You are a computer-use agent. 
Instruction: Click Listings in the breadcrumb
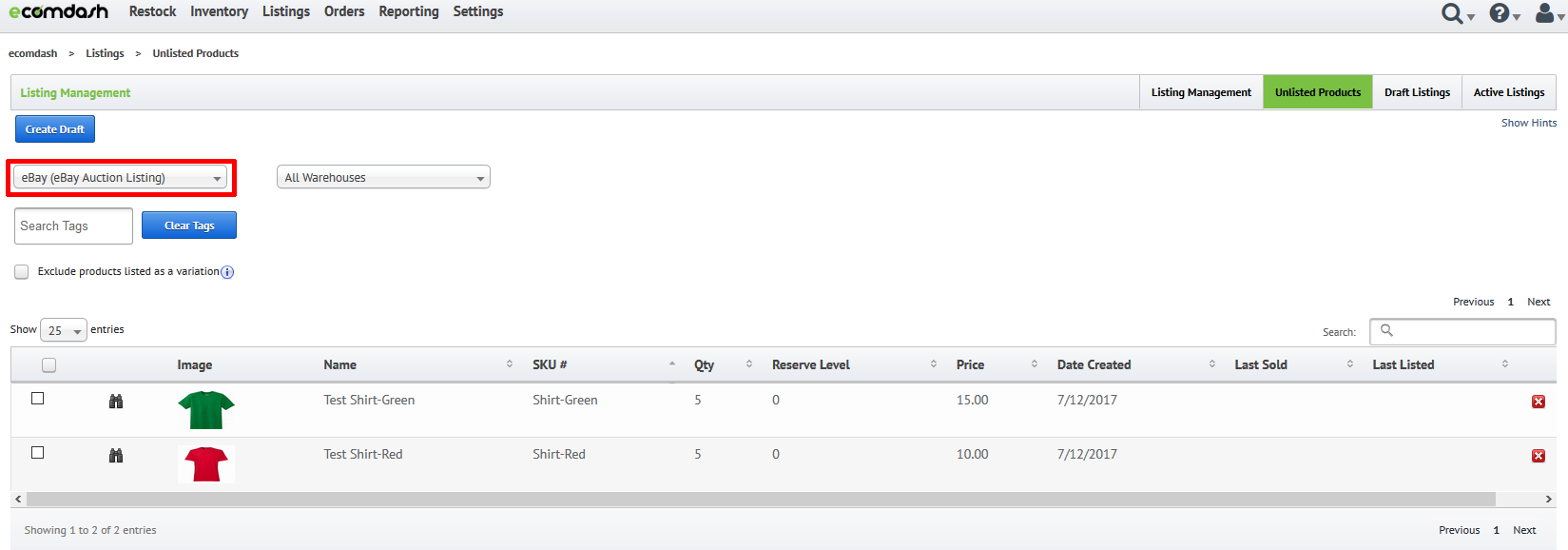coord(105,53)
